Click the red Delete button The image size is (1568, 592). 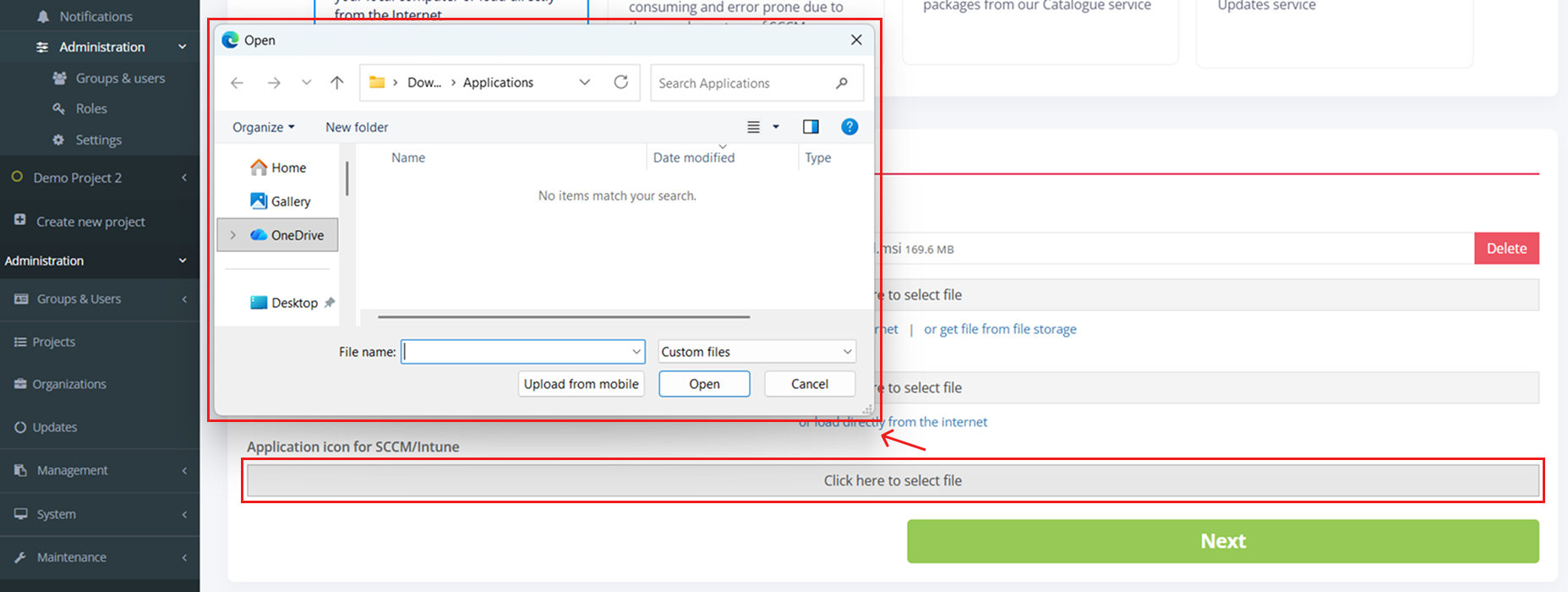click(x=1506, y=249)
